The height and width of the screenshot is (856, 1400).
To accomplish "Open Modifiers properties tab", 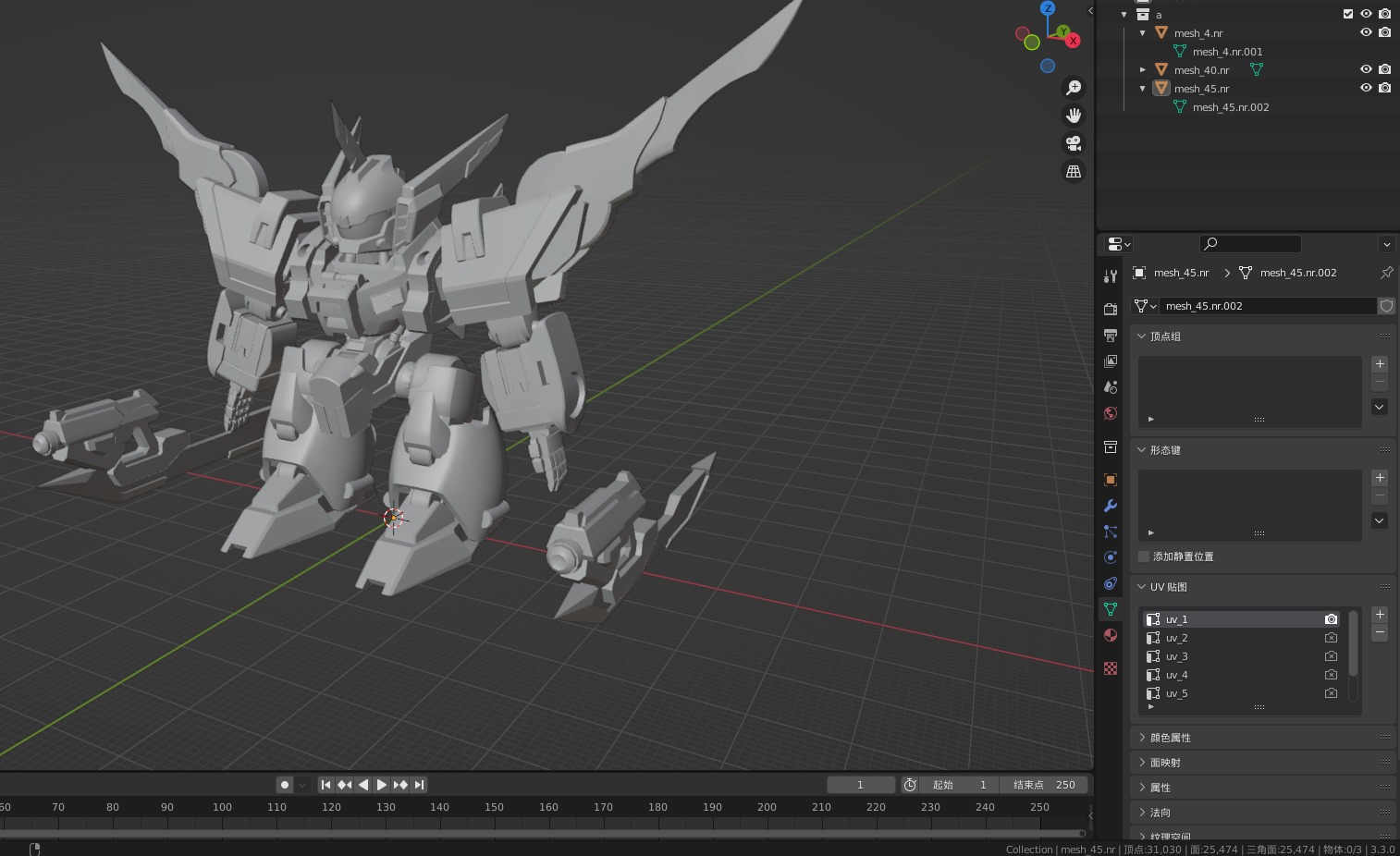I will 1111,506.
